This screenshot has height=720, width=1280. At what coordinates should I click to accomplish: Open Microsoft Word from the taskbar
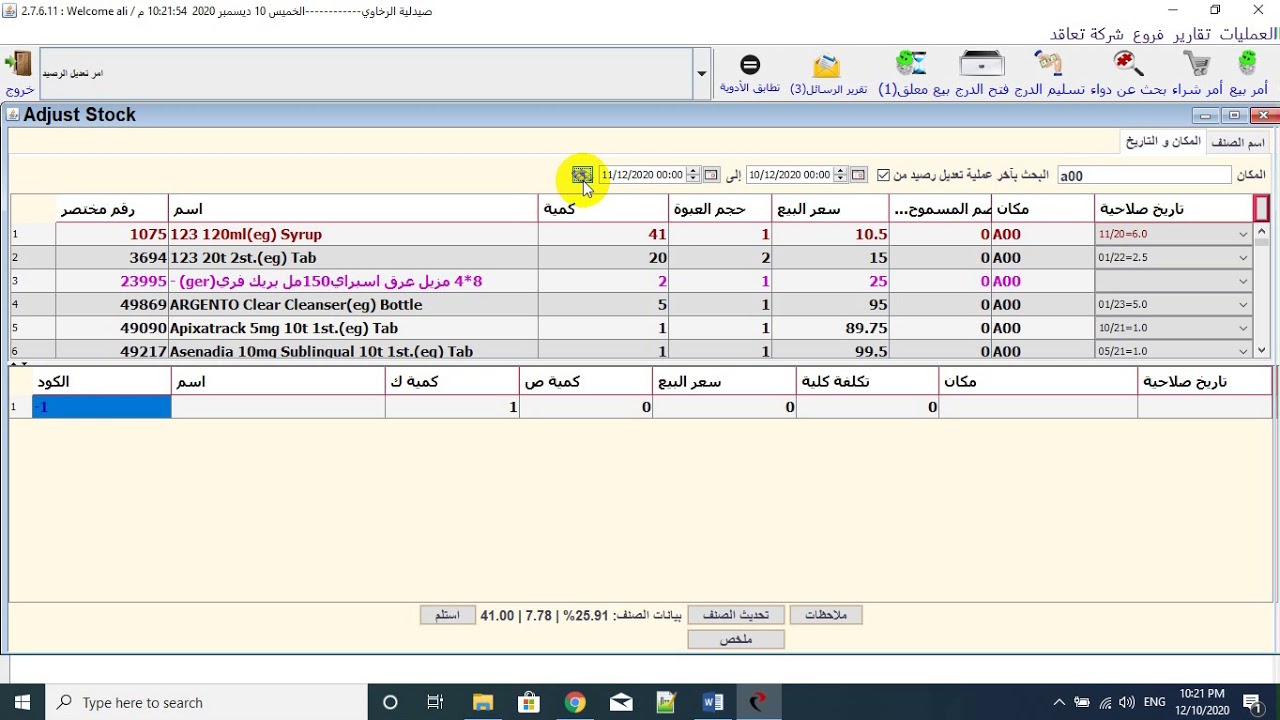(712, 702)
